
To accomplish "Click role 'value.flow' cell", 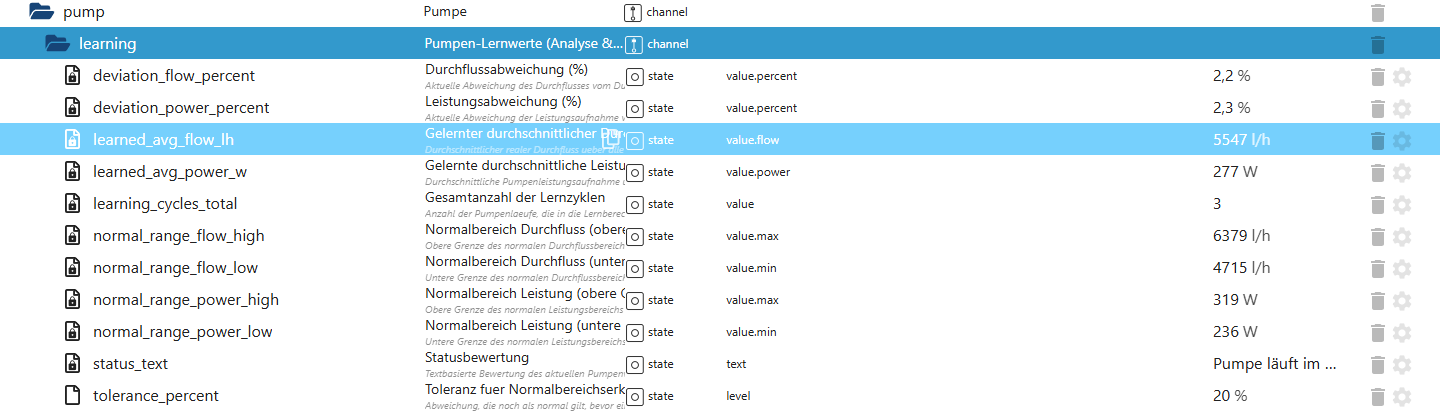I will [752, 140].
